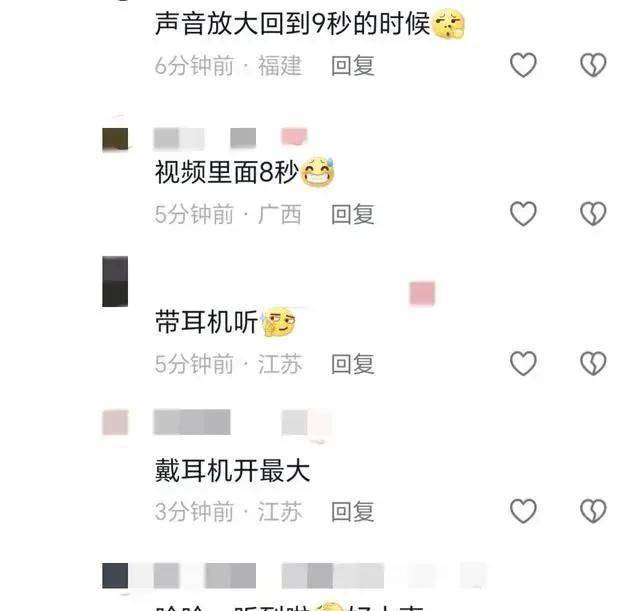Open avatar of 戴耳机开最大 commenter
Image resolution: width=640 pixels, height=611 pixels.
(x=115, y=422)
